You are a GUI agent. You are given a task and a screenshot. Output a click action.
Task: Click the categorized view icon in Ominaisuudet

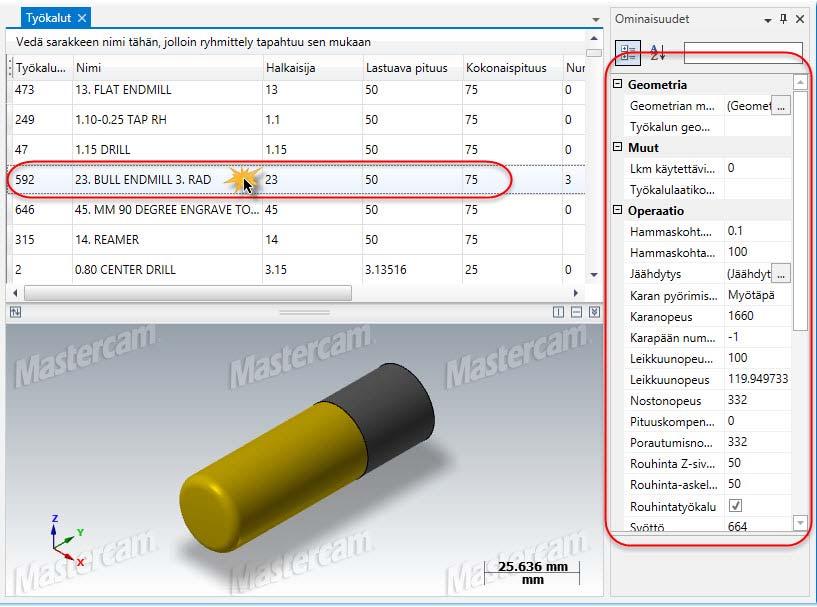[628, 53]
